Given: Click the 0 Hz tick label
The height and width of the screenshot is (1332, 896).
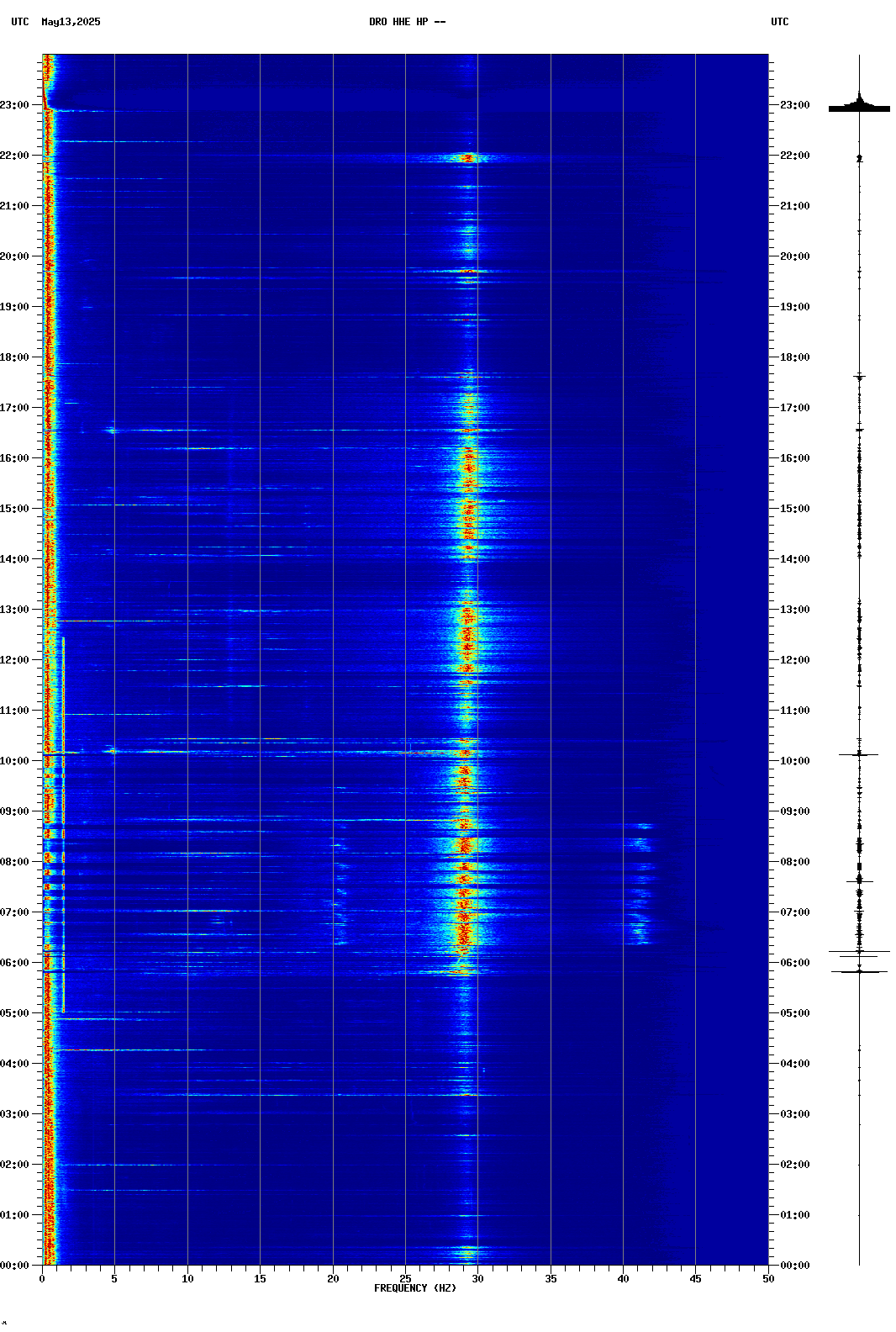Looking at the screenshot, I should [42, 1279].
